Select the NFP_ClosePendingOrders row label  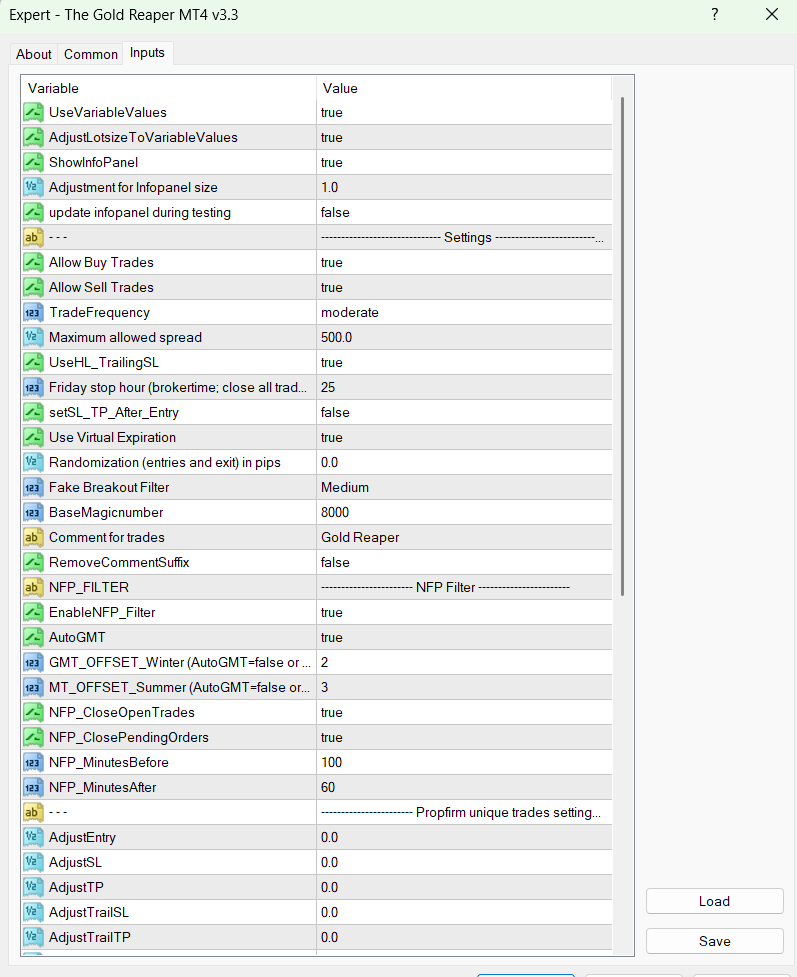(x=129, y=737)
